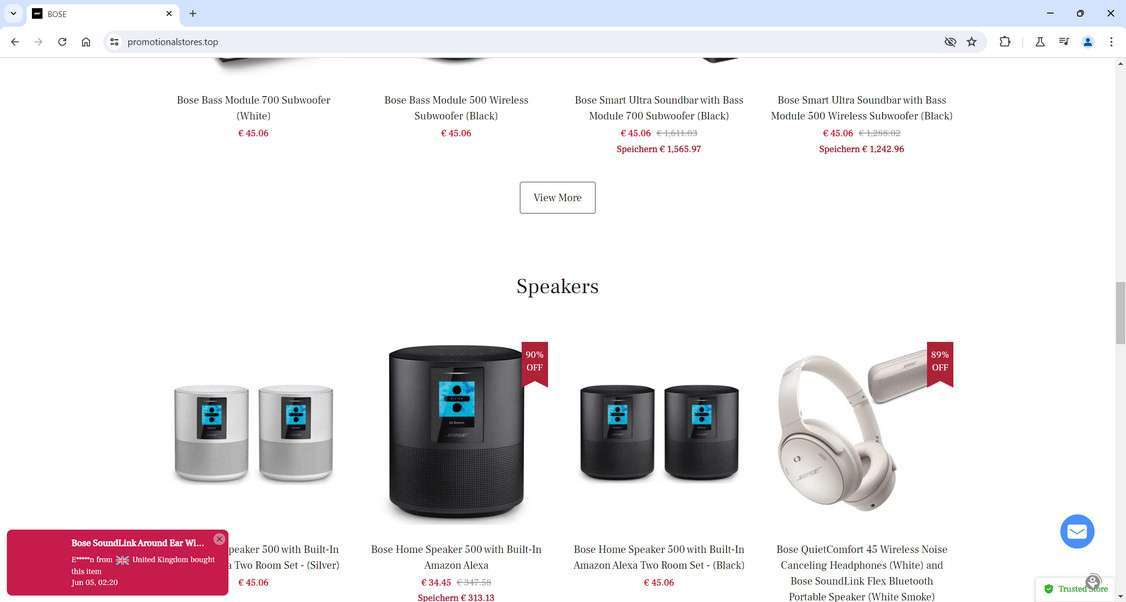Click the user profile avatar icon

pyautogui.click(x=1087, y=42)
